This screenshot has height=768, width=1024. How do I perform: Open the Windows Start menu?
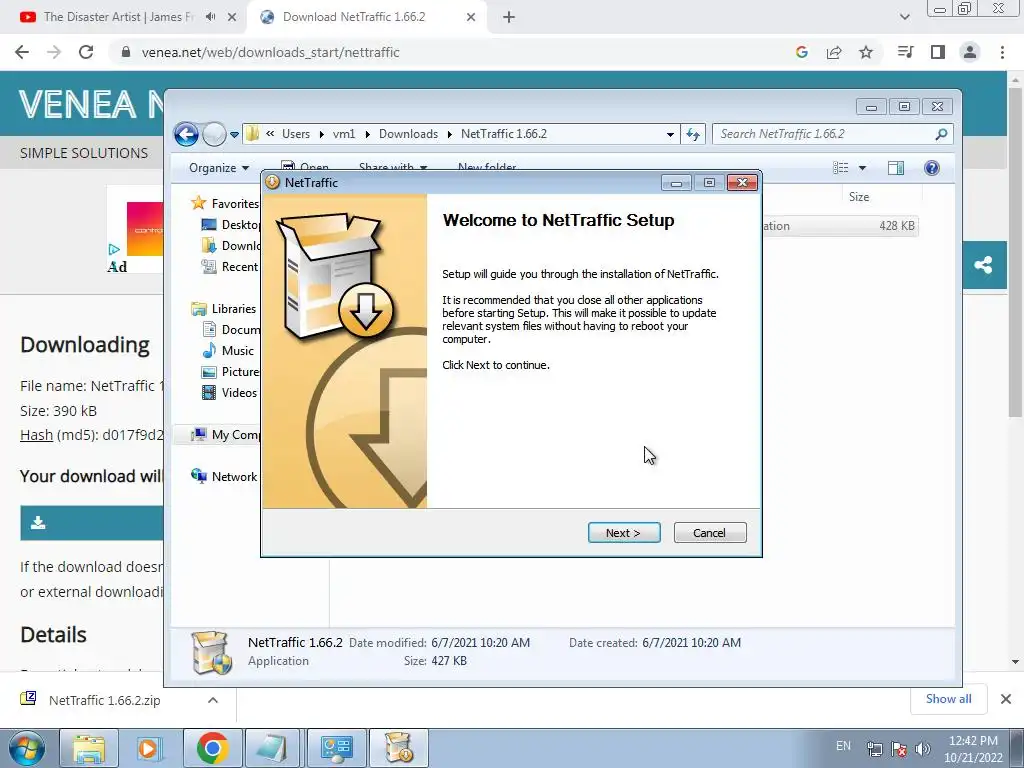[26, 748]
